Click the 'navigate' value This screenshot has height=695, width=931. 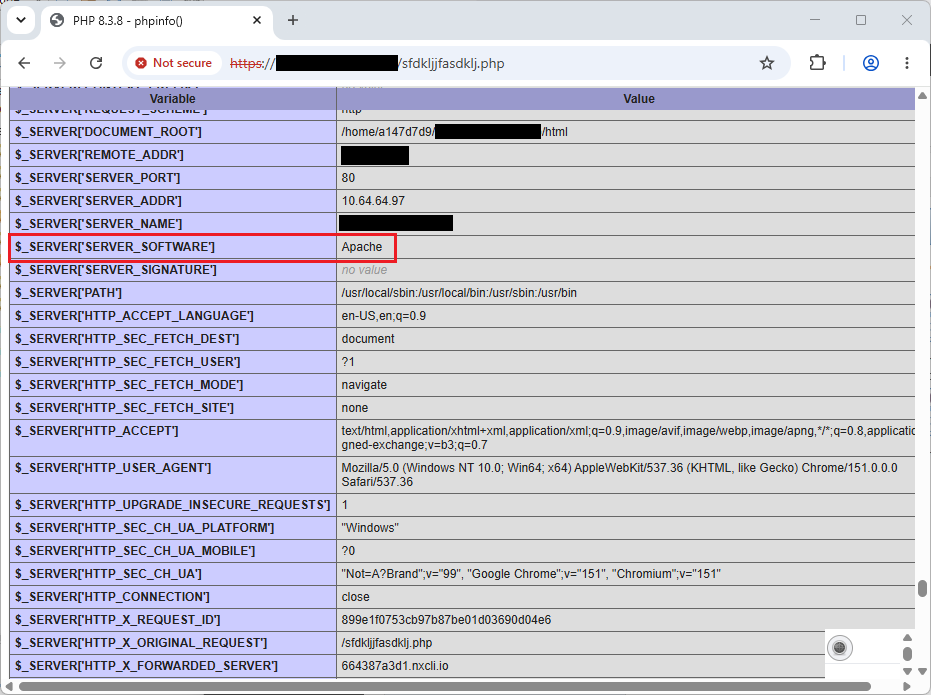(364, 385)
